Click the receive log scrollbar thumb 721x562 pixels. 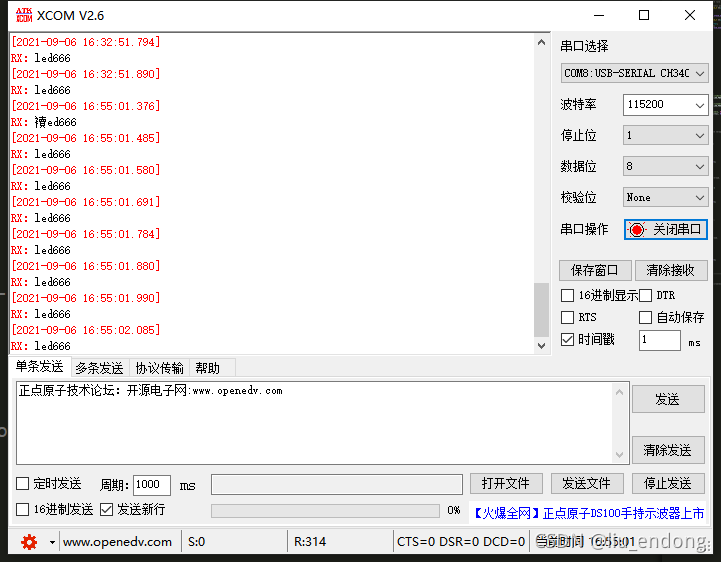pyautogui.click(x=542, y=310)
